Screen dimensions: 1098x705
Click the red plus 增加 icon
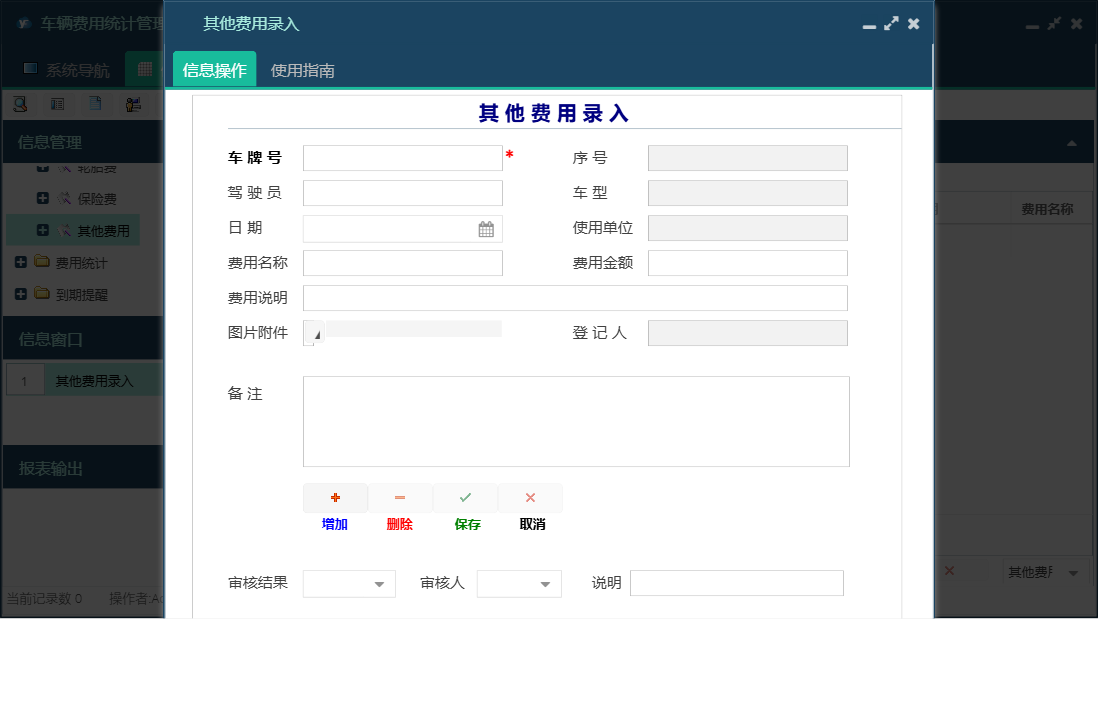point(335,497)
